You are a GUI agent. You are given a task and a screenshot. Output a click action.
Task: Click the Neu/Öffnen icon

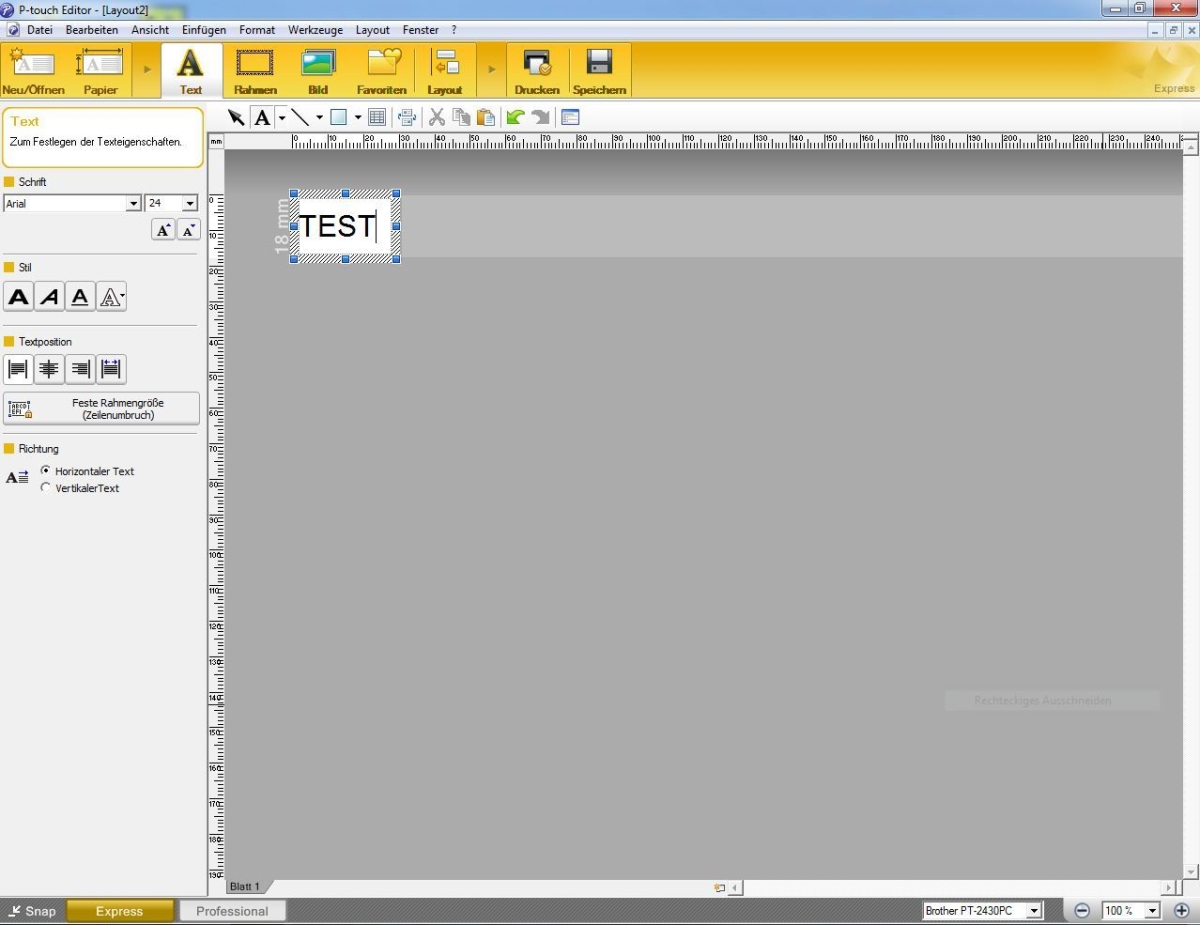point(33,64)
